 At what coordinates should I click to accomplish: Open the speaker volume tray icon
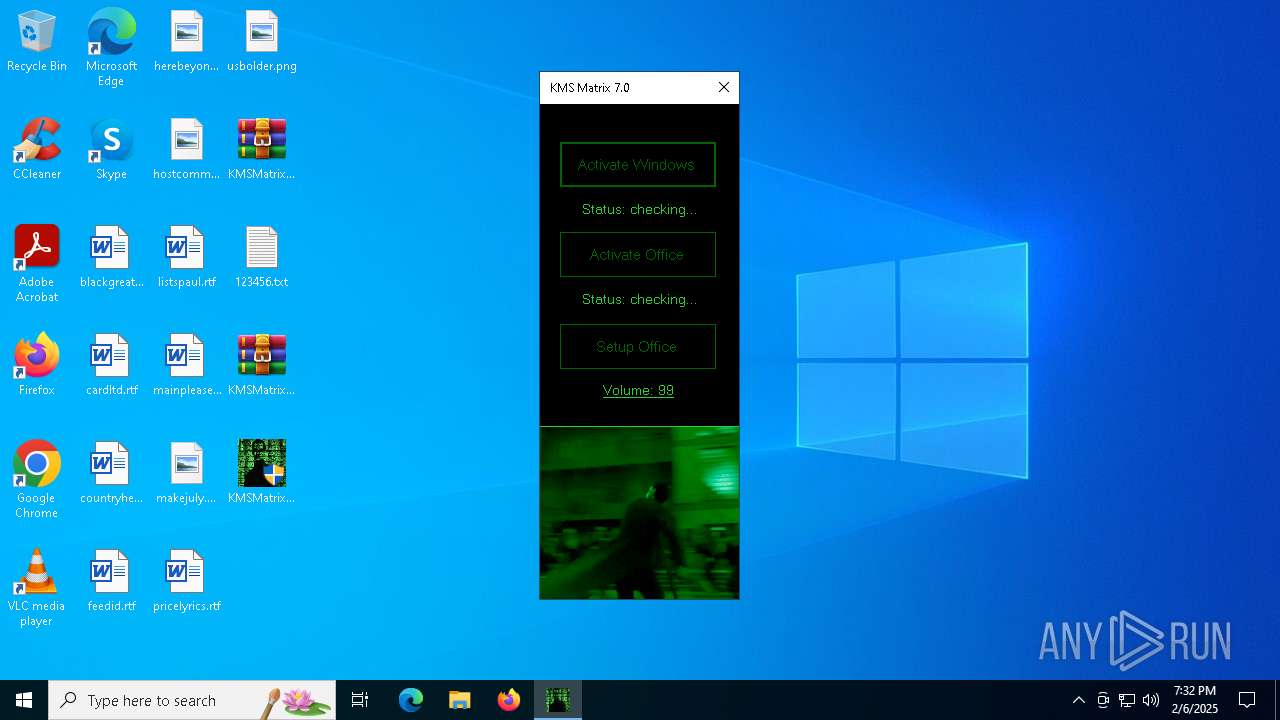(1151, 700)
